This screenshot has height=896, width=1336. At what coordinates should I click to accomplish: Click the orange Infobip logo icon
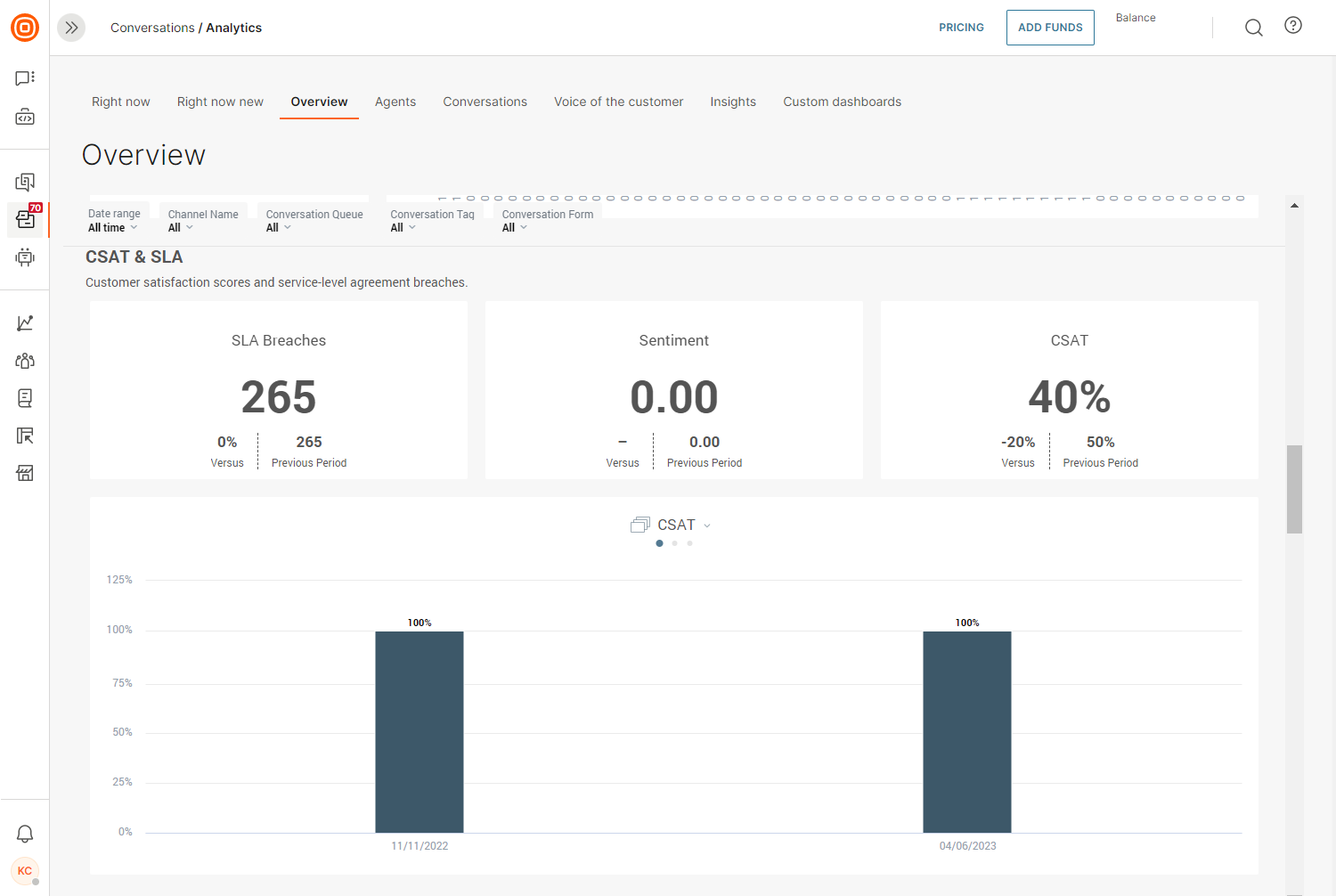click(x=25, y=28)
